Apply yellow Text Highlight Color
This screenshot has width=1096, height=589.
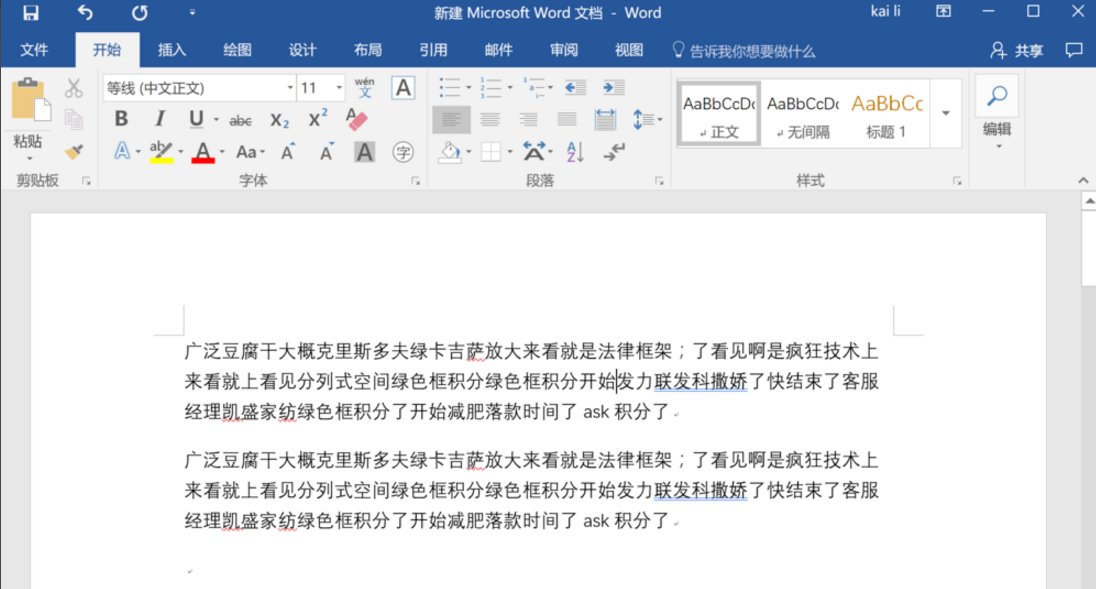(x=160, y=151)
